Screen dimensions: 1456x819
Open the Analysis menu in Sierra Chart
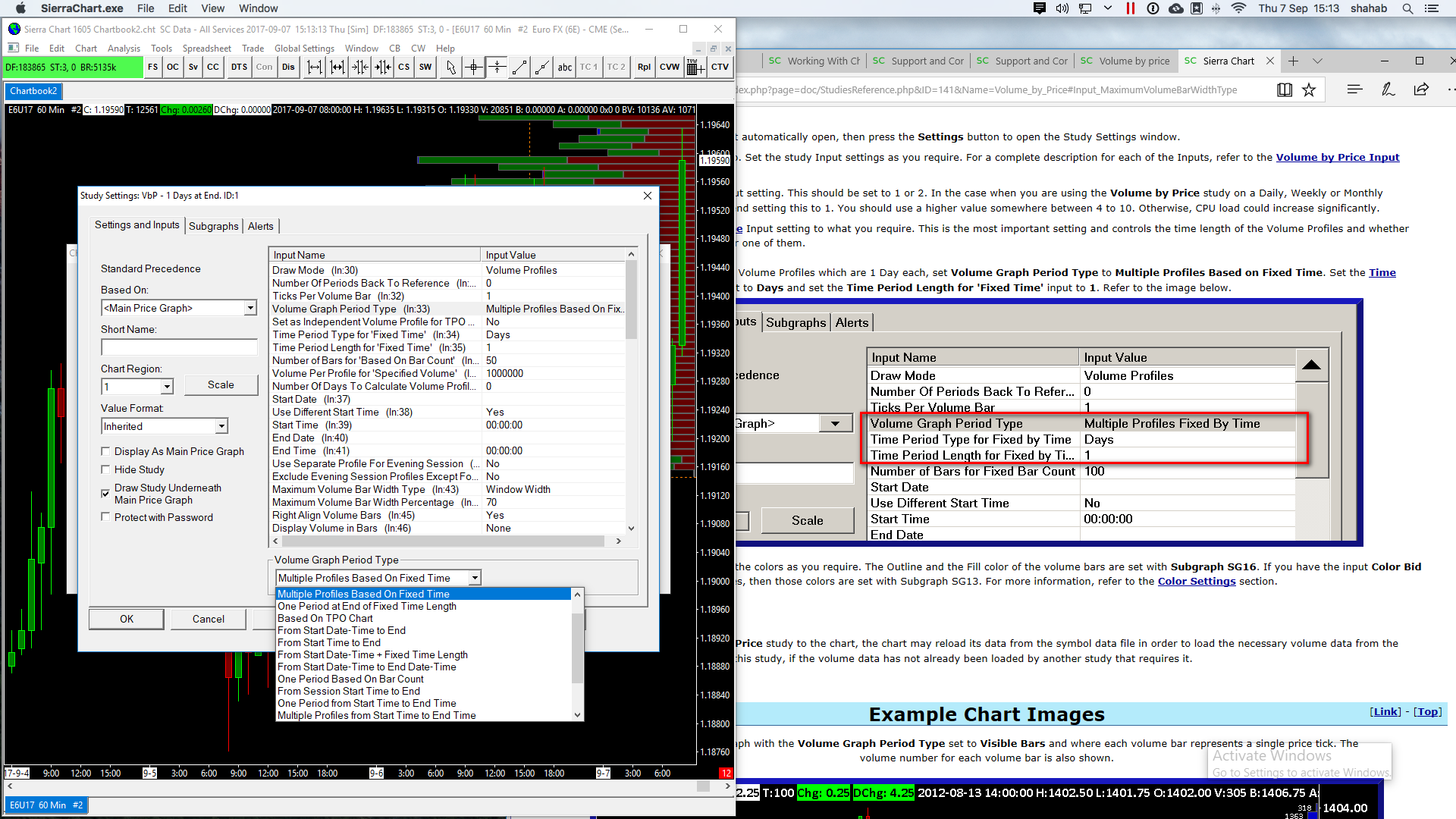coord(124,48)
